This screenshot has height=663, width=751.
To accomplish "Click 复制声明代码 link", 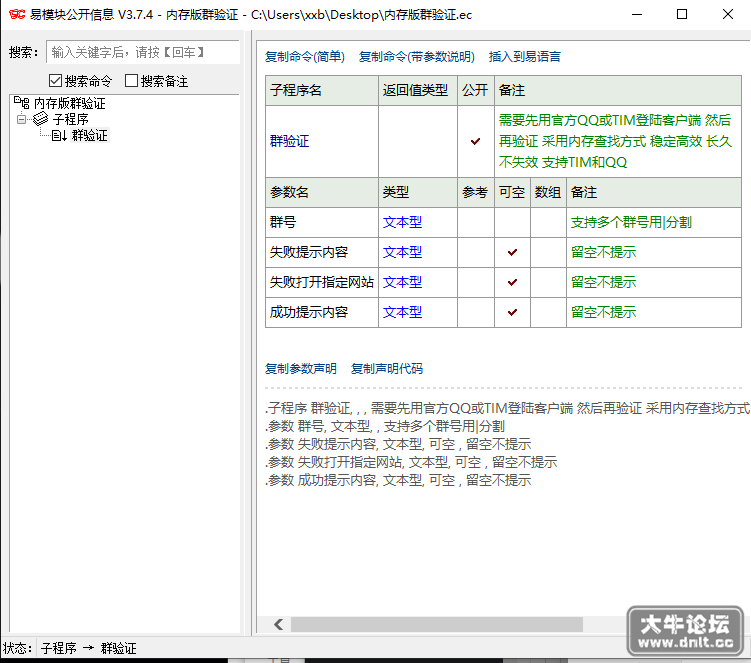I will click(x=387, y=368).
